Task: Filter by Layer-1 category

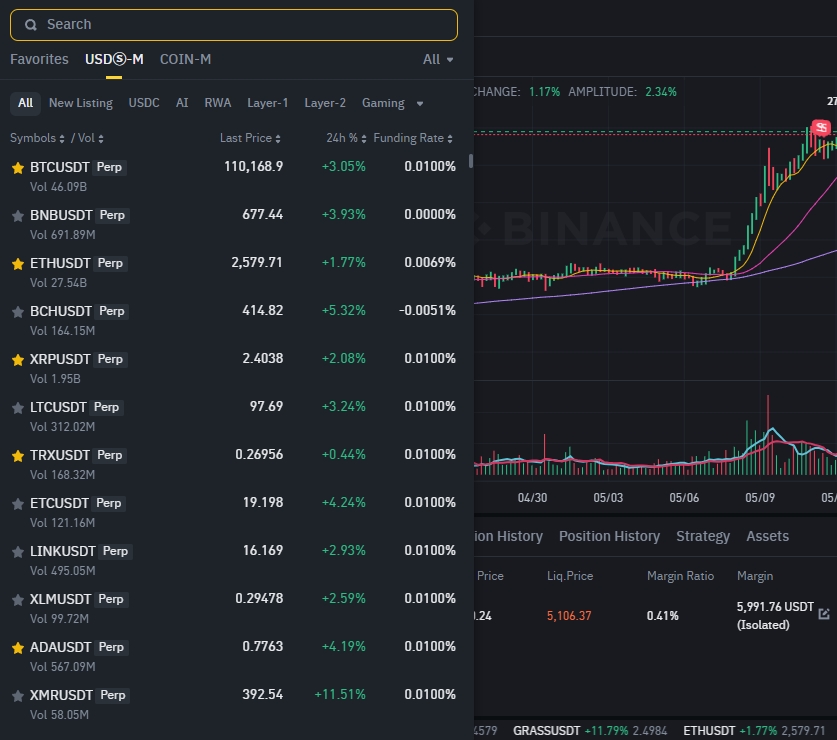Action: tap(267, 103)
